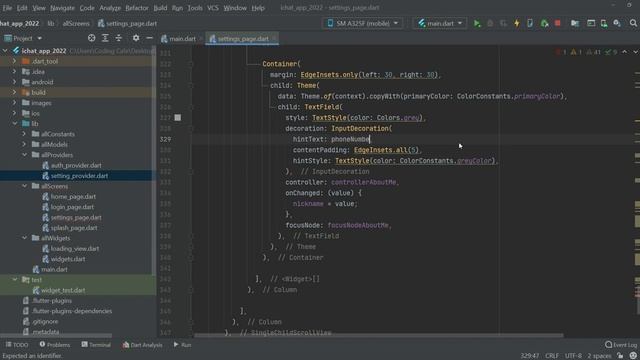Image resolution: width=640 pixels, height=360 pixels.
Task: Select setting_provider.dart in project tree
Action: (x=79, y=176)
